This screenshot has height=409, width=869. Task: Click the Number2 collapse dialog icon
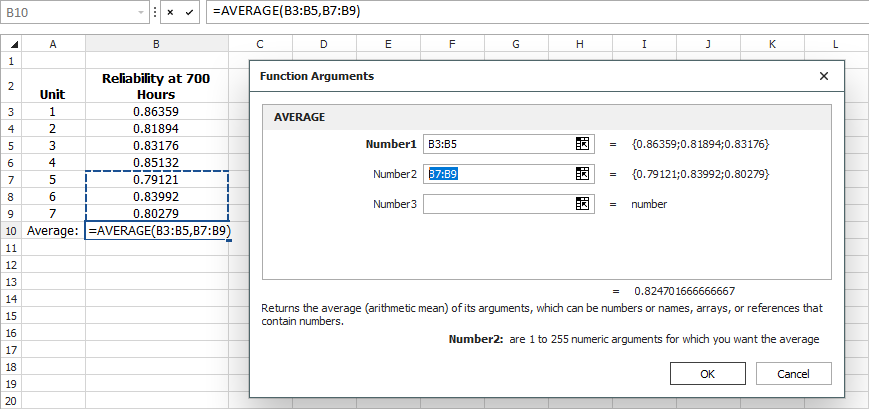point(583,174)
